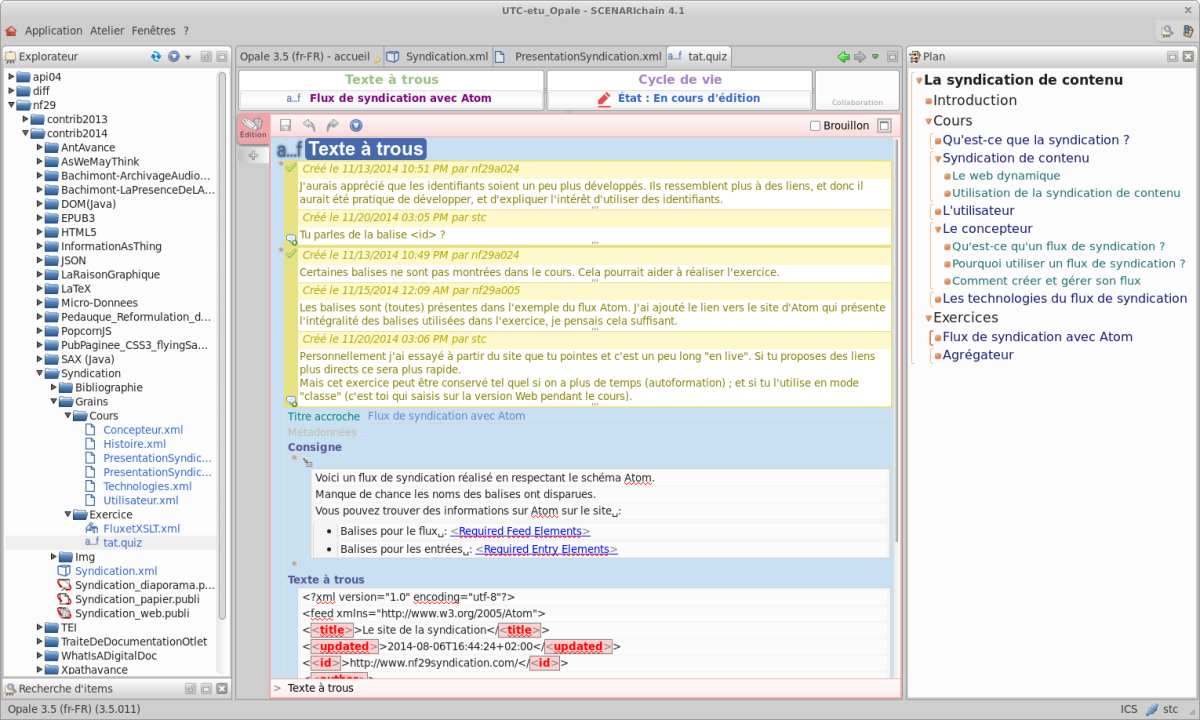Navigate back with the green left arrow
The width and height of the screenshot is (1200, 720).
coord(844,57)
